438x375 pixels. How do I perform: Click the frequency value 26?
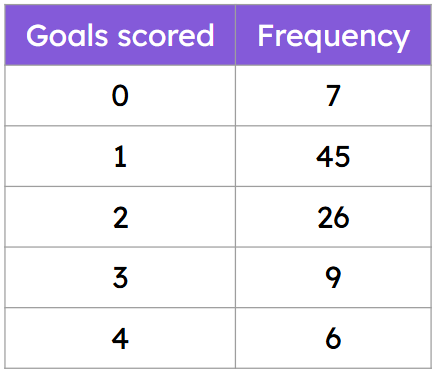(333, 217)
